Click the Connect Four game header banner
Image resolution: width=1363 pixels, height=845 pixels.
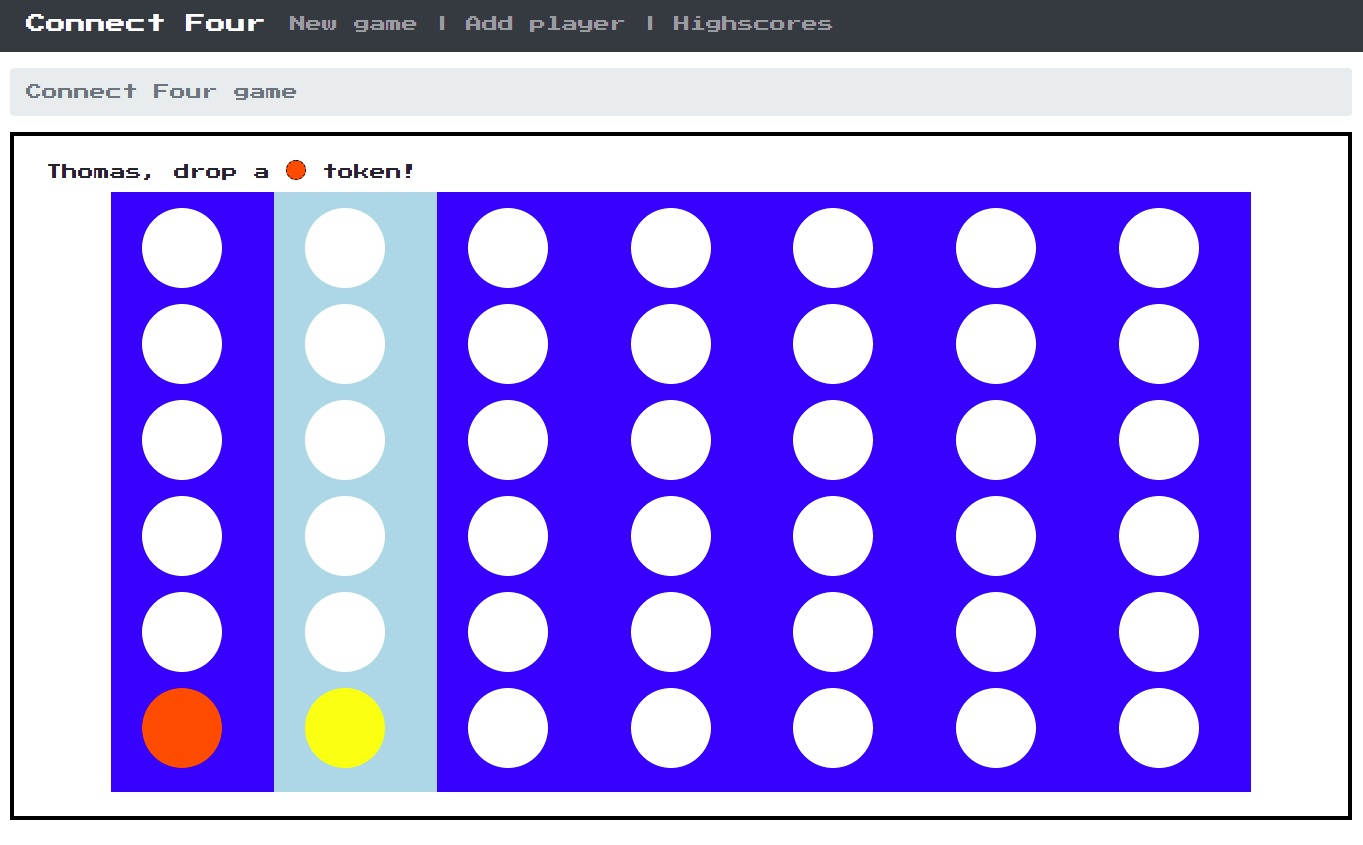coord(160,91)
